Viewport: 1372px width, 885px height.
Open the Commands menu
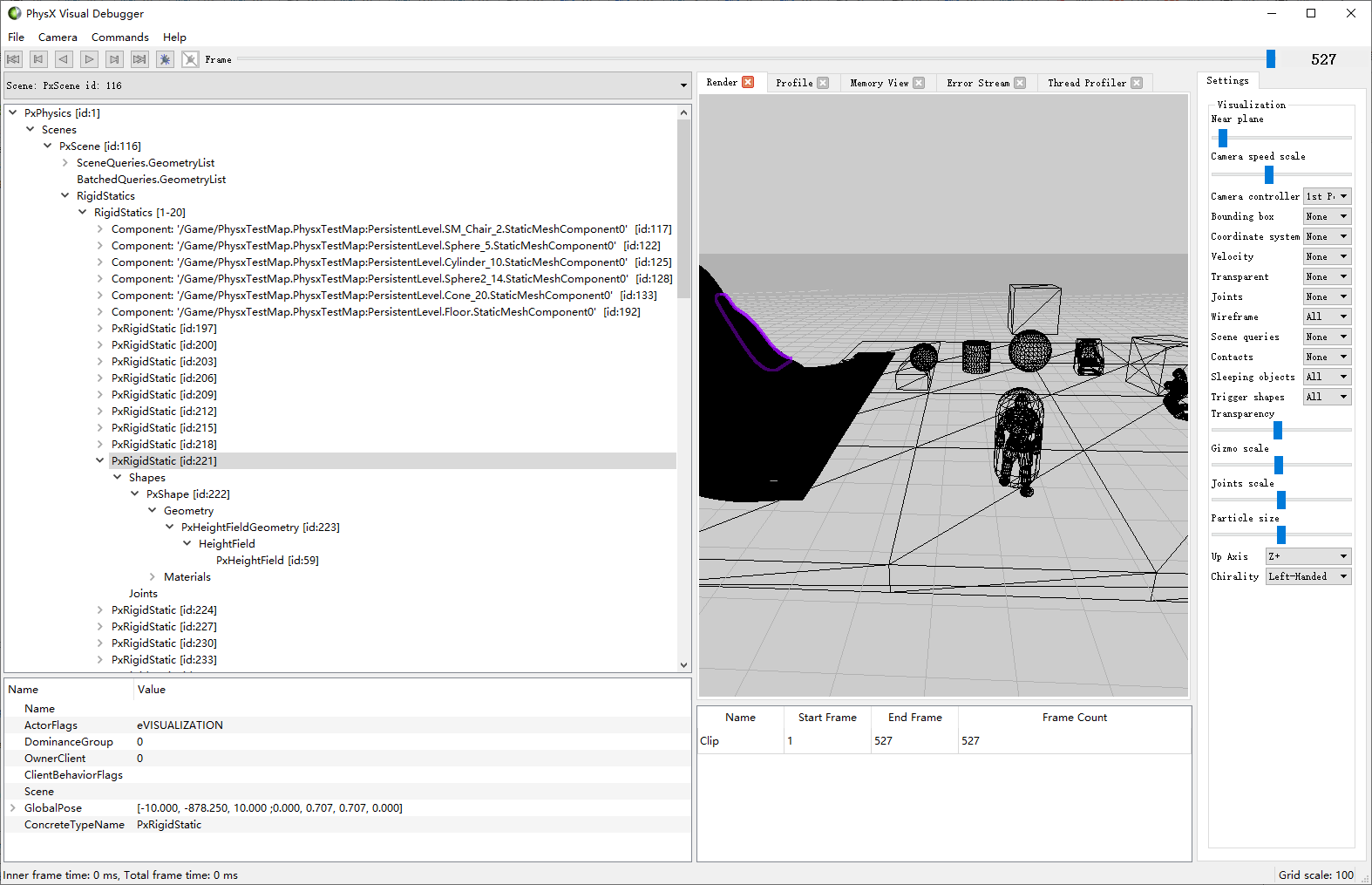point(120,37)
